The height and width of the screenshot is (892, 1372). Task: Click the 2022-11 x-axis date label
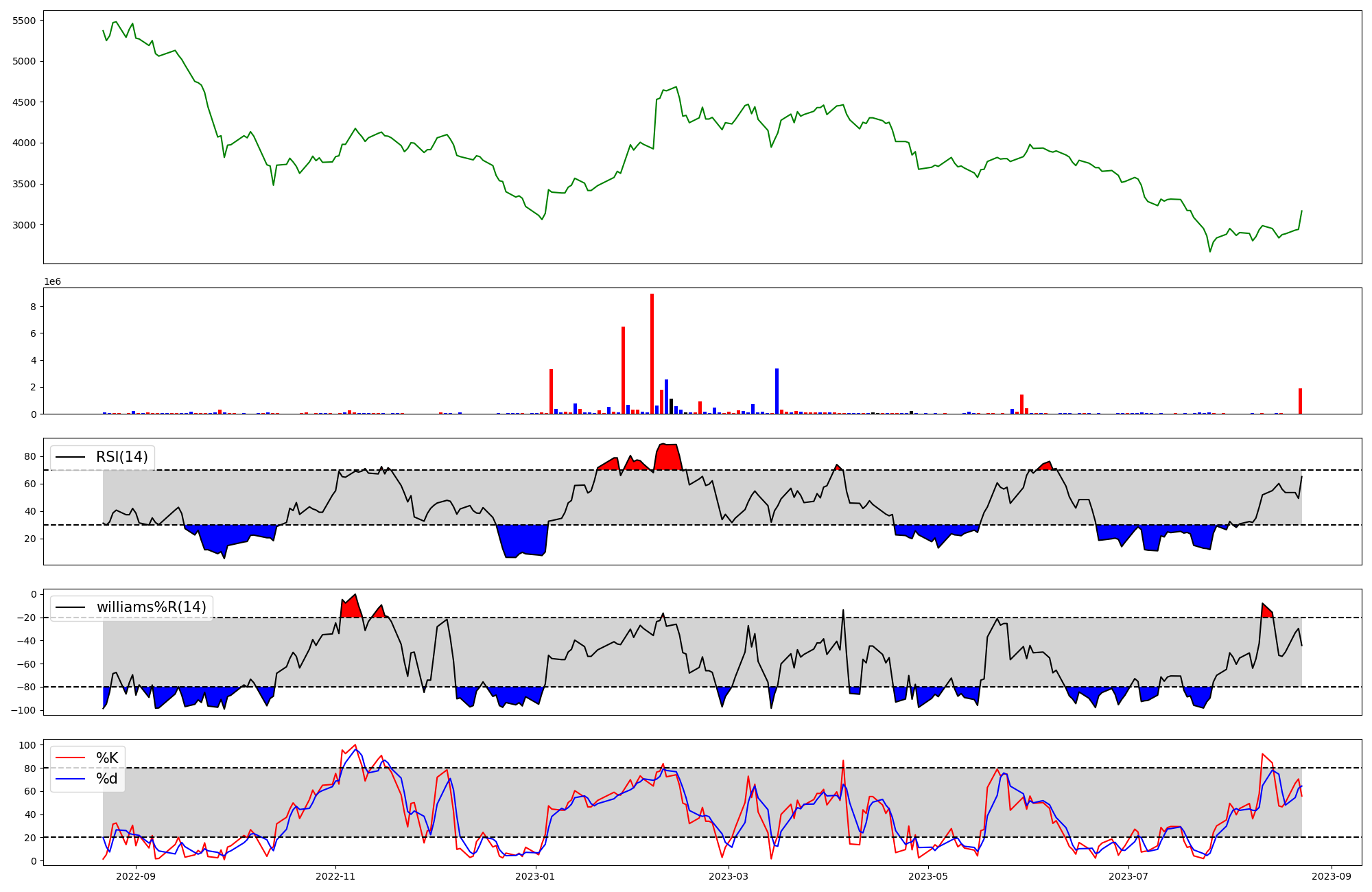(335, 876)
